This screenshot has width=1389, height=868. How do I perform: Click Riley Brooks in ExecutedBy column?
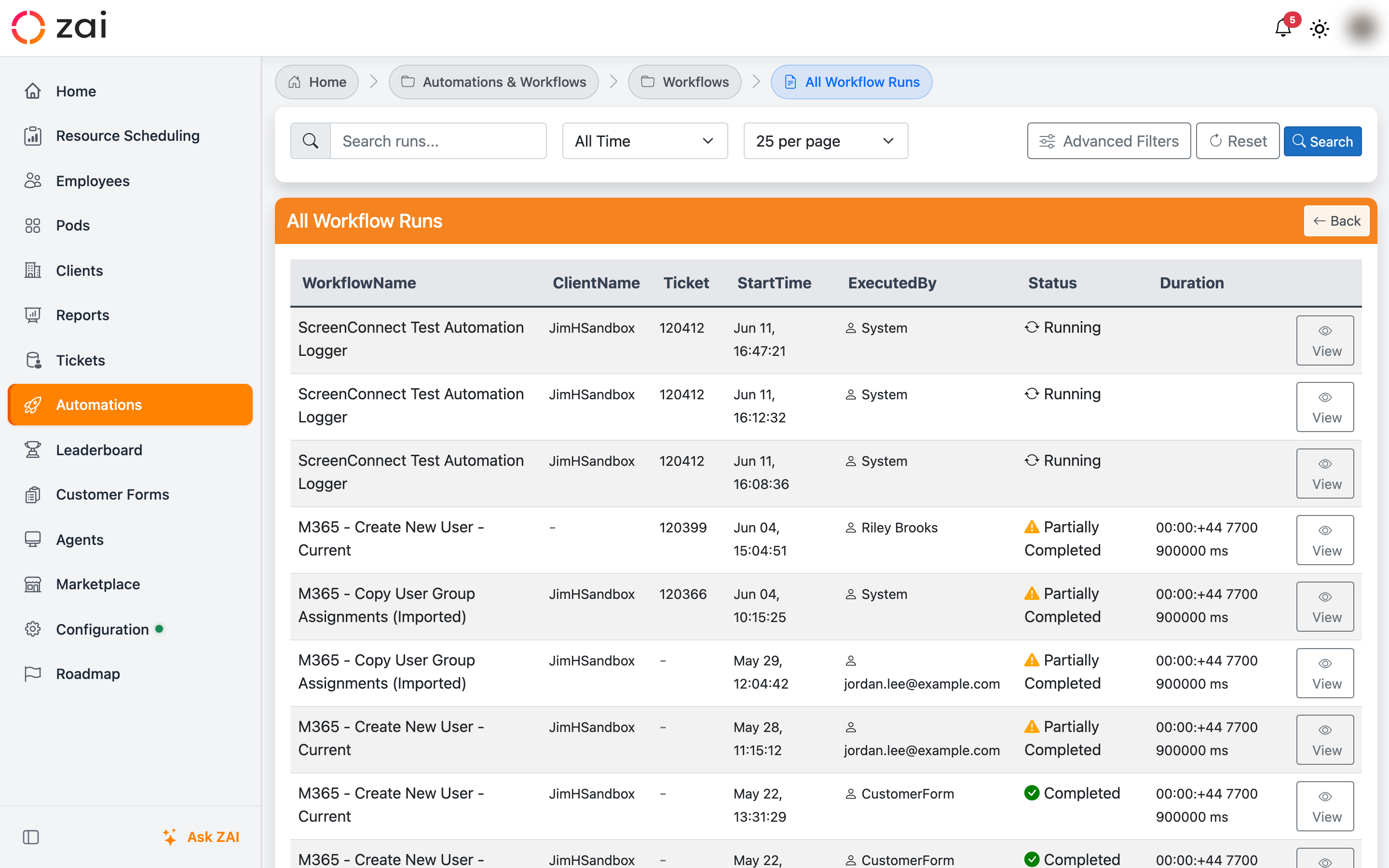click(x=899, y=528)
